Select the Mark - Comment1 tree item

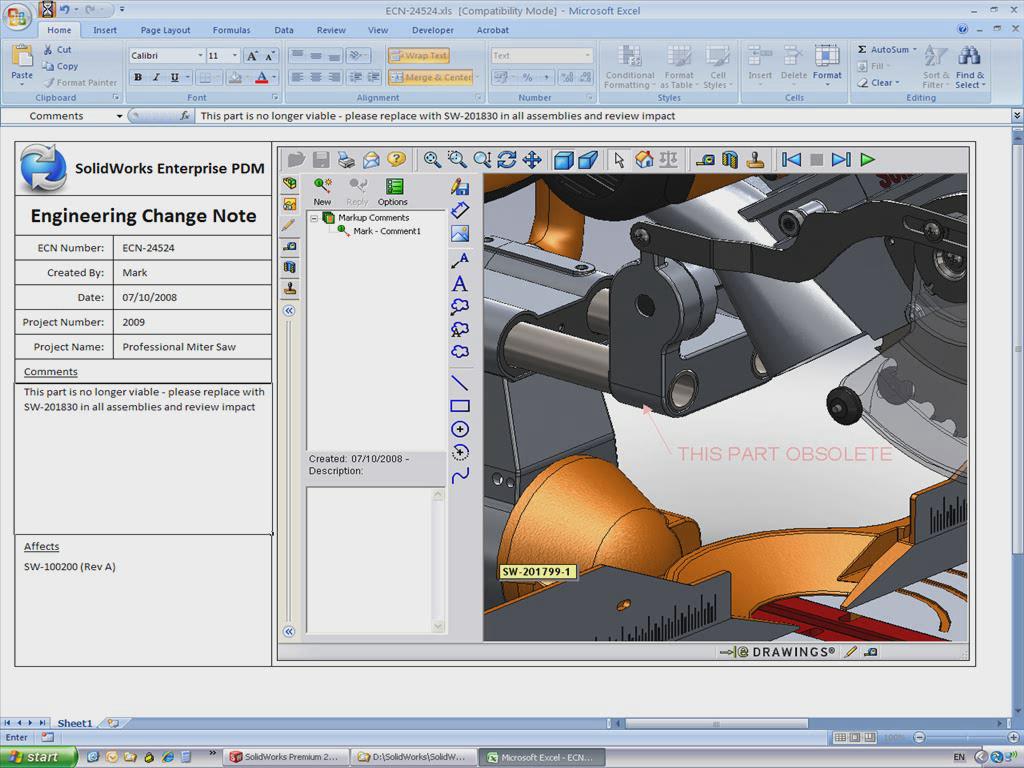click(387, 231)
